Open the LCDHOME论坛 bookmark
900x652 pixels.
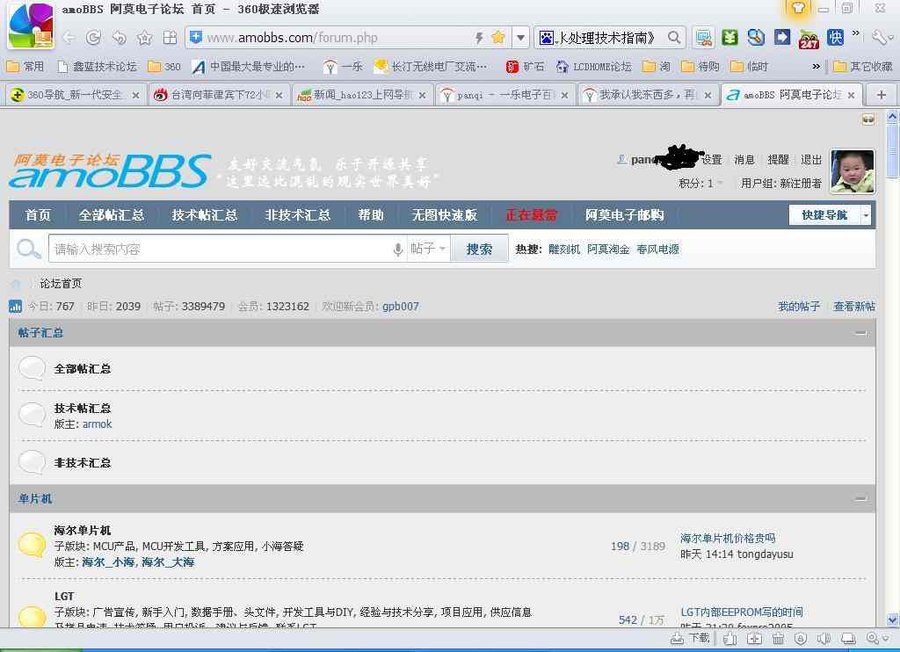594,67
